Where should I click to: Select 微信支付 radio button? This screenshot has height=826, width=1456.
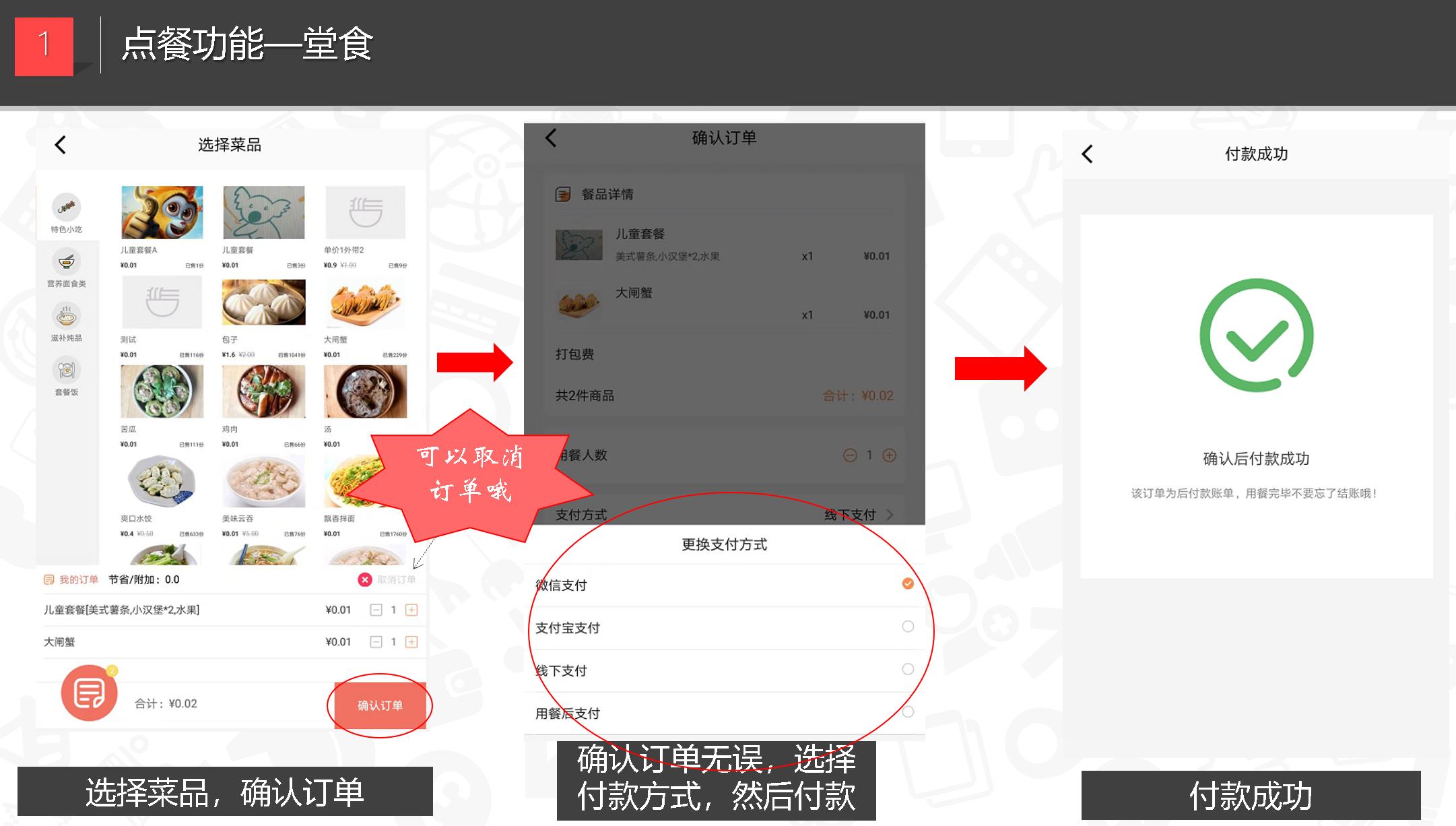pos(908,583)
